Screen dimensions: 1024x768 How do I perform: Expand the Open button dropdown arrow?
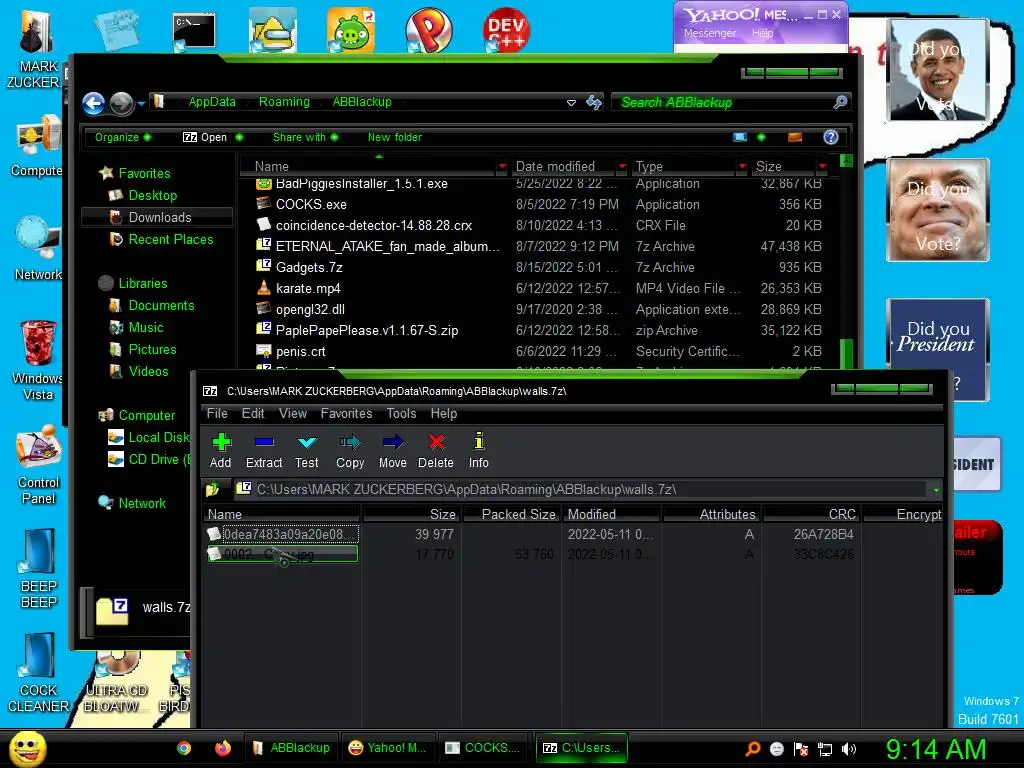click(x=240, y=137)
